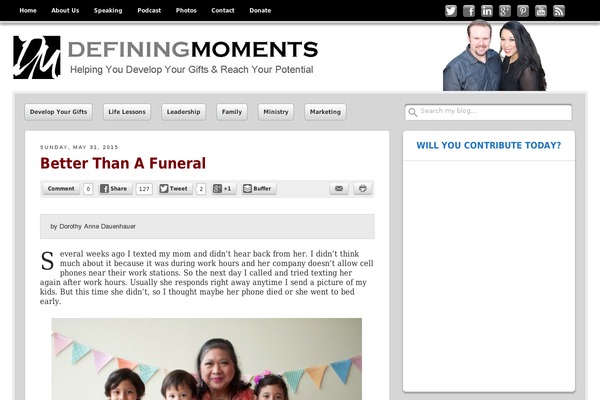Open the About Us page
Viewport: 600px width, 400px height.
coord(65,10)
